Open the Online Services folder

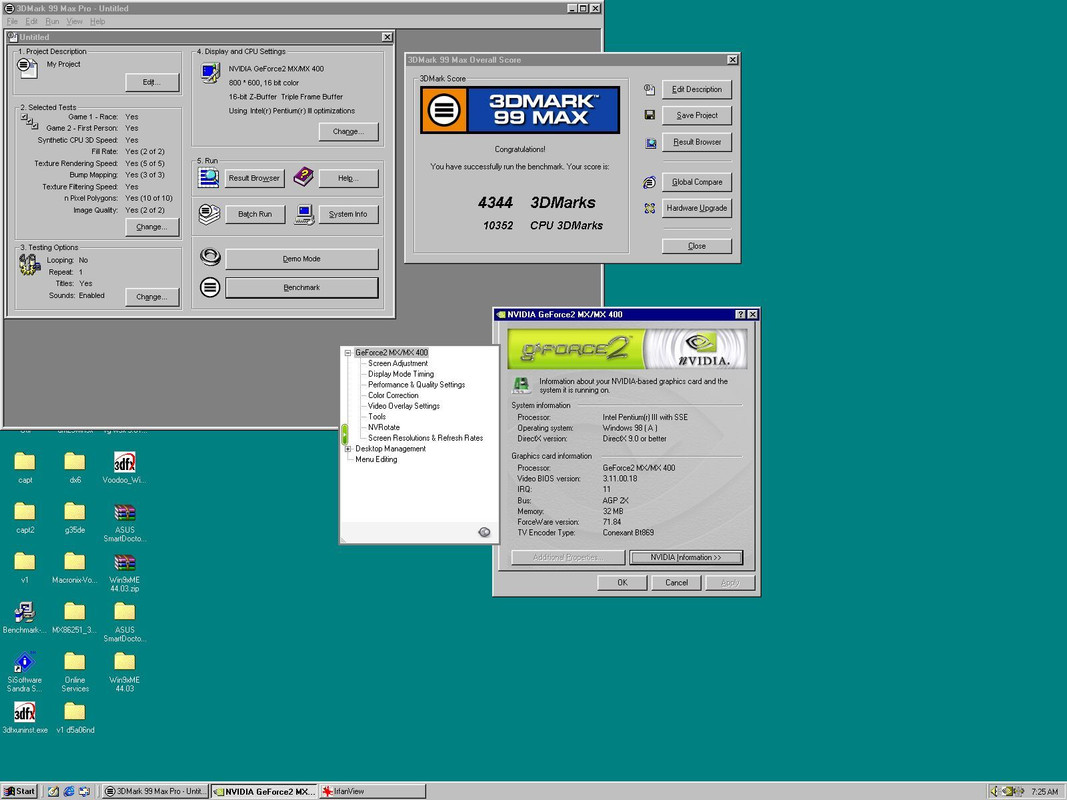tap(75, 662)
